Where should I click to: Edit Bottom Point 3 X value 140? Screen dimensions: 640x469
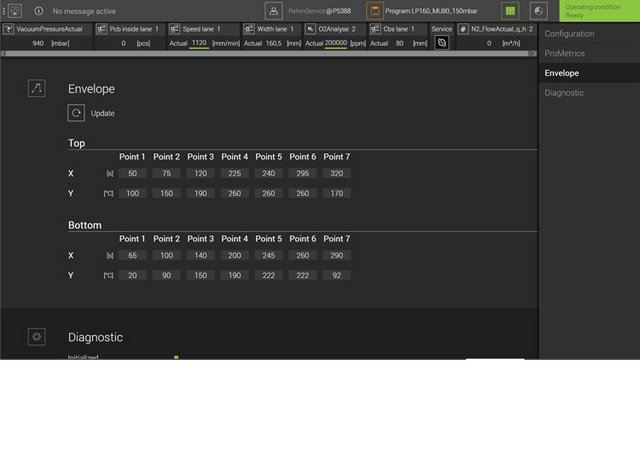click(x=200, y=256)
